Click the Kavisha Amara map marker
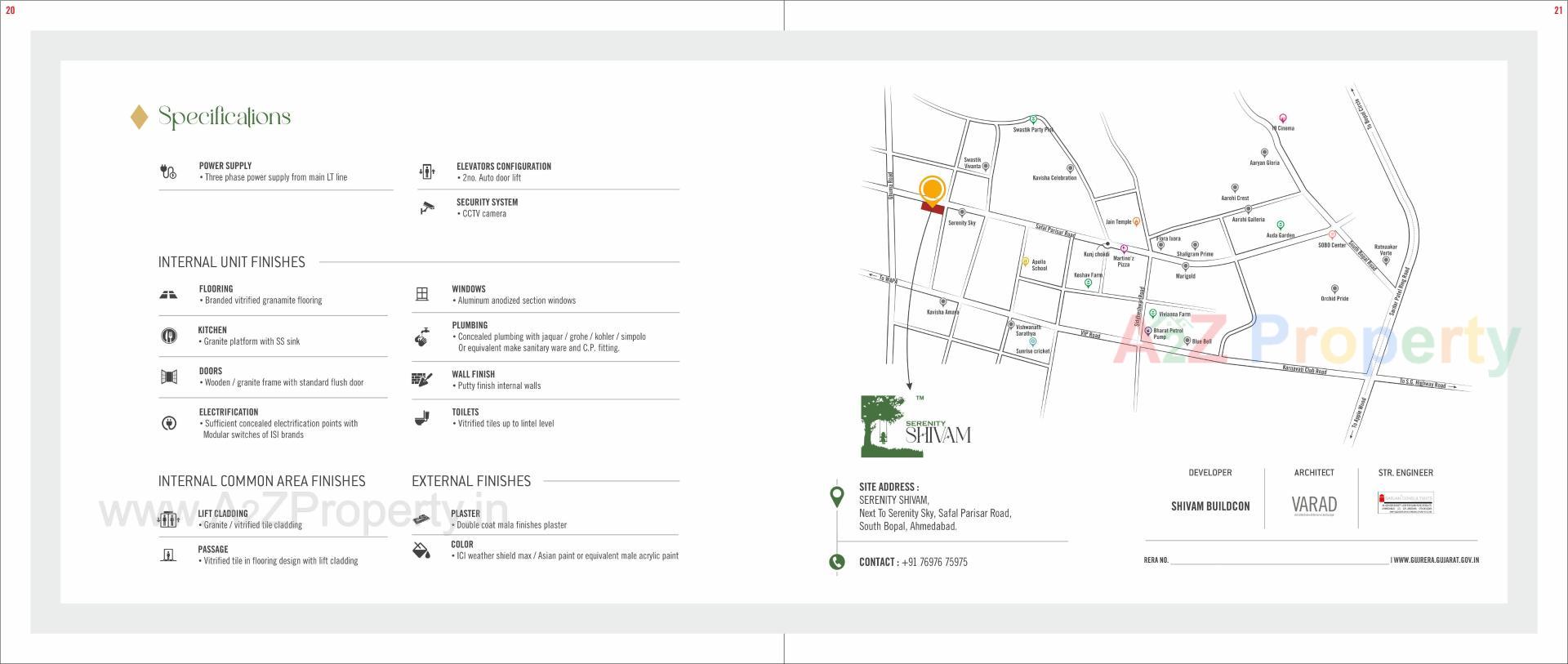The width and height of the screenshot is (1568, 664). (942, 302)
